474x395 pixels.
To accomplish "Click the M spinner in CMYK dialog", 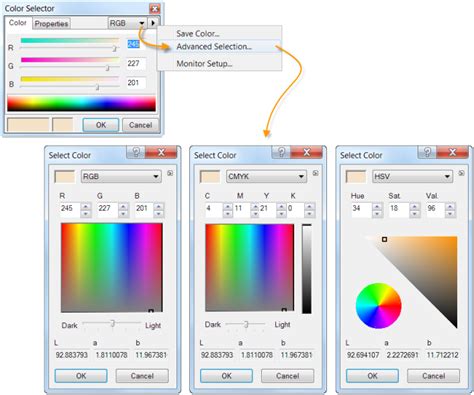I will (255, 210).
